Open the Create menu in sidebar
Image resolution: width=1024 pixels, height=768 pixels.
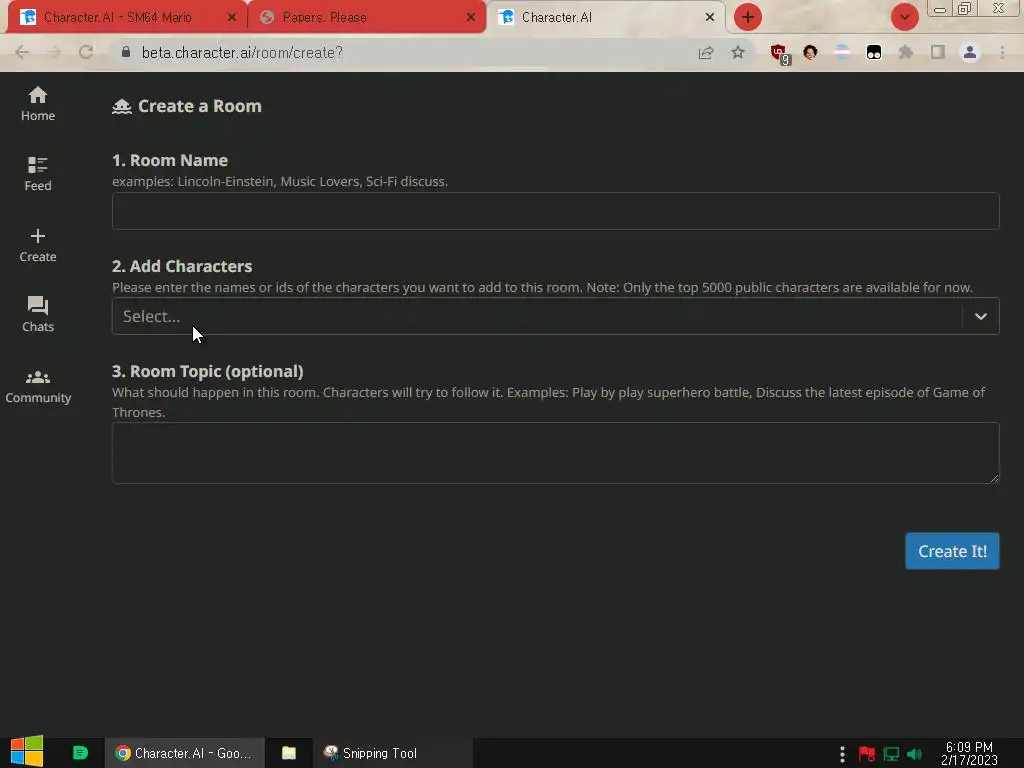point(38,246)
